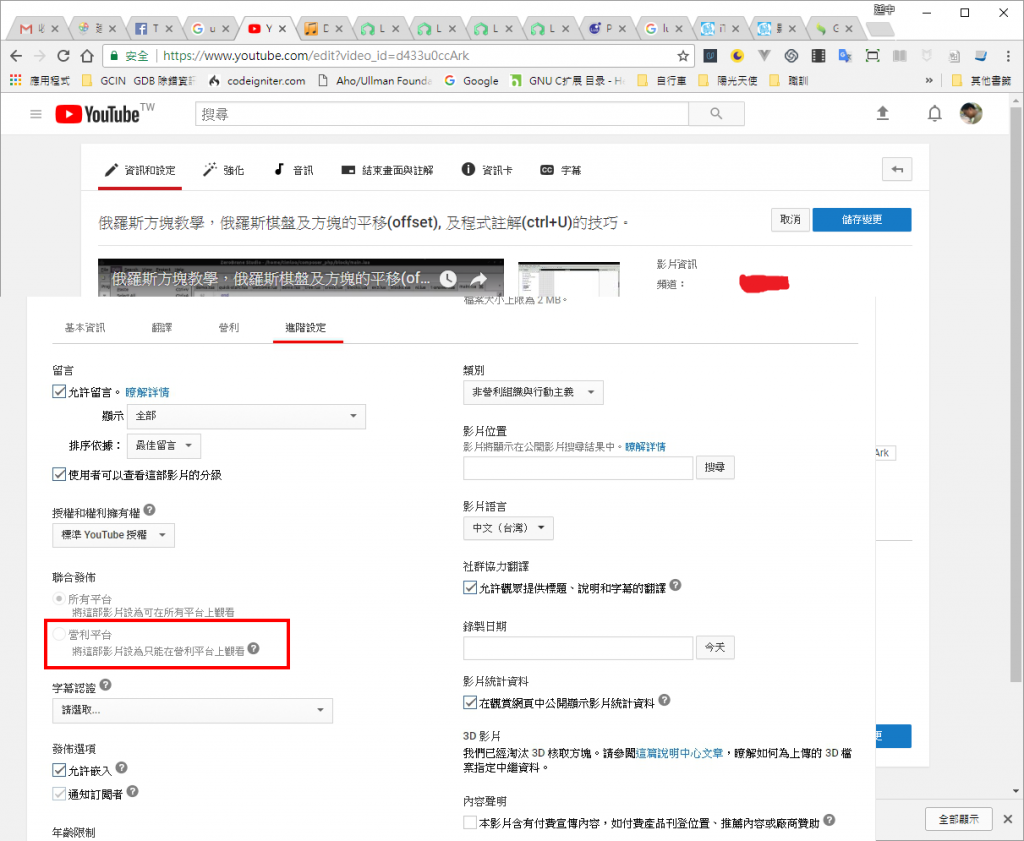Show help for 字幕認證
The width and height of the screenshot is (1024, 841).
click(x=105, y=685)
